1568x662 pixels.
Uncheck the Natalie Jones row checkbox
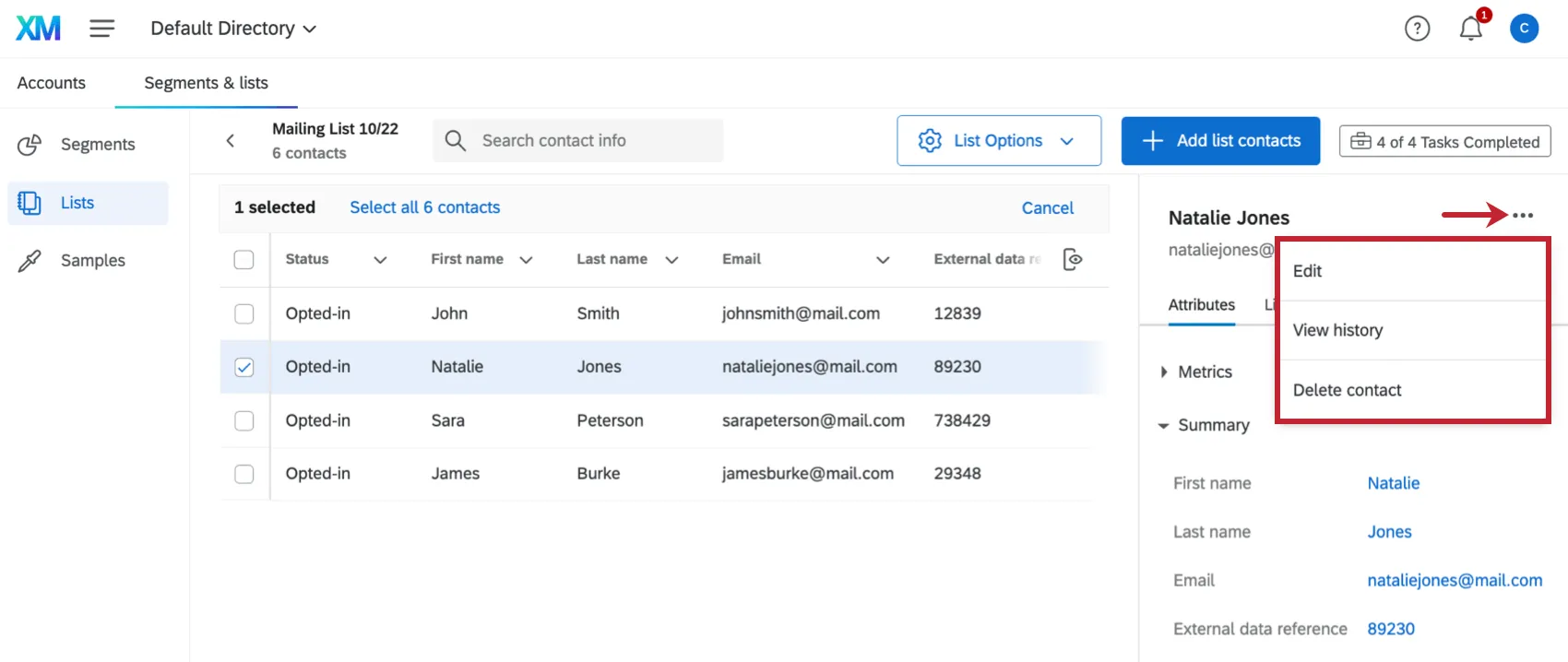[x=244, y=367]
